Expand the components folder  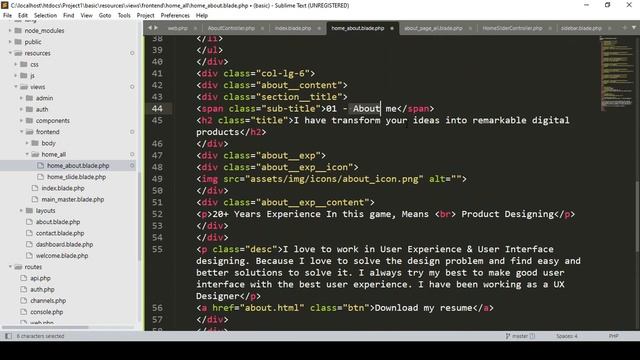[22, 120]
